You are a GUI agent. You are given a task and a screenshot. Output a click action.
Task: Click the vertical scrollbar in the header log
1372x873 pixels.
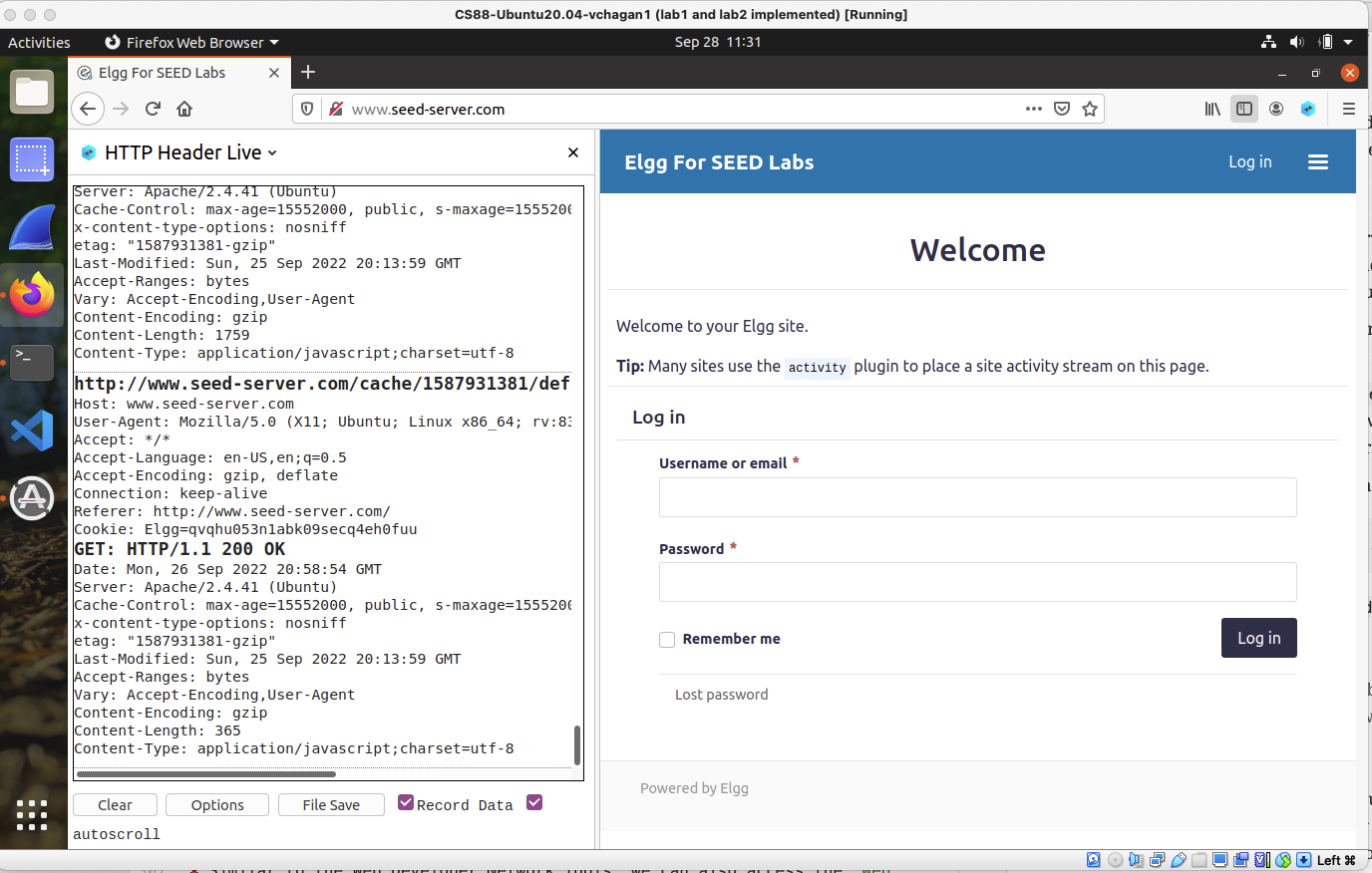tap(577, 745)
